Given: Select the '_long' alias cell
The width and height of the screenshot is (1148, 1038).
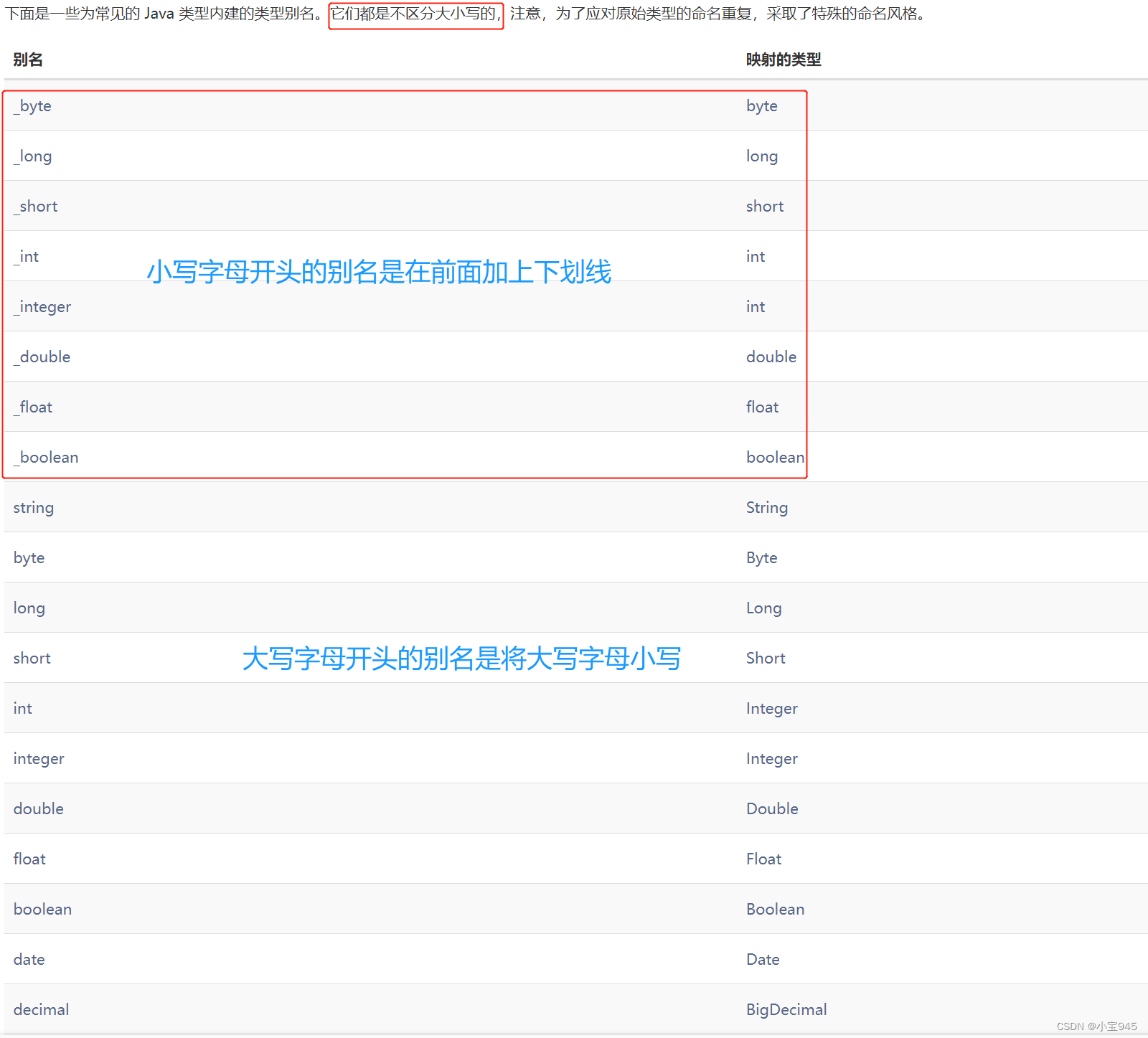Looking at the screenshot, I should [32, 156].
